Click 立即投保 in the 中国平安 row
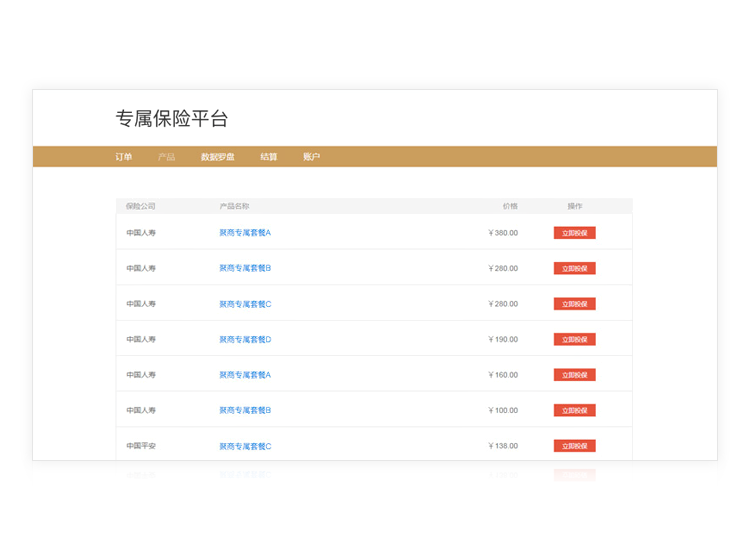This screenshot has width=750, height=550. [x=574, y=446]
